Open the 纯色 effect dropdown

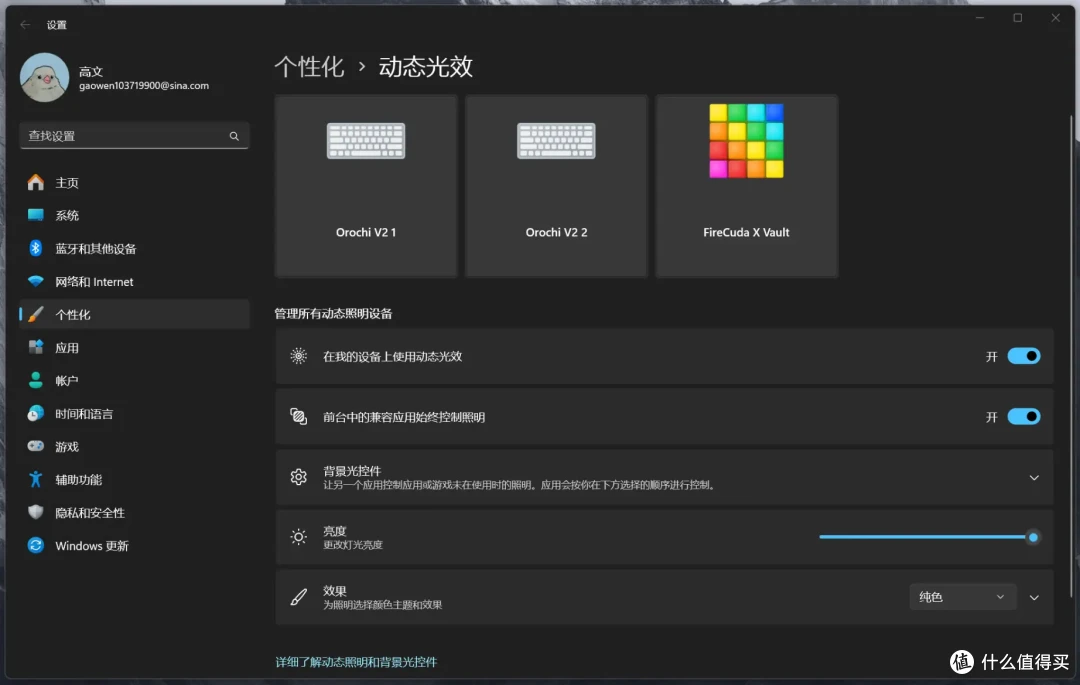pos(962,597)
